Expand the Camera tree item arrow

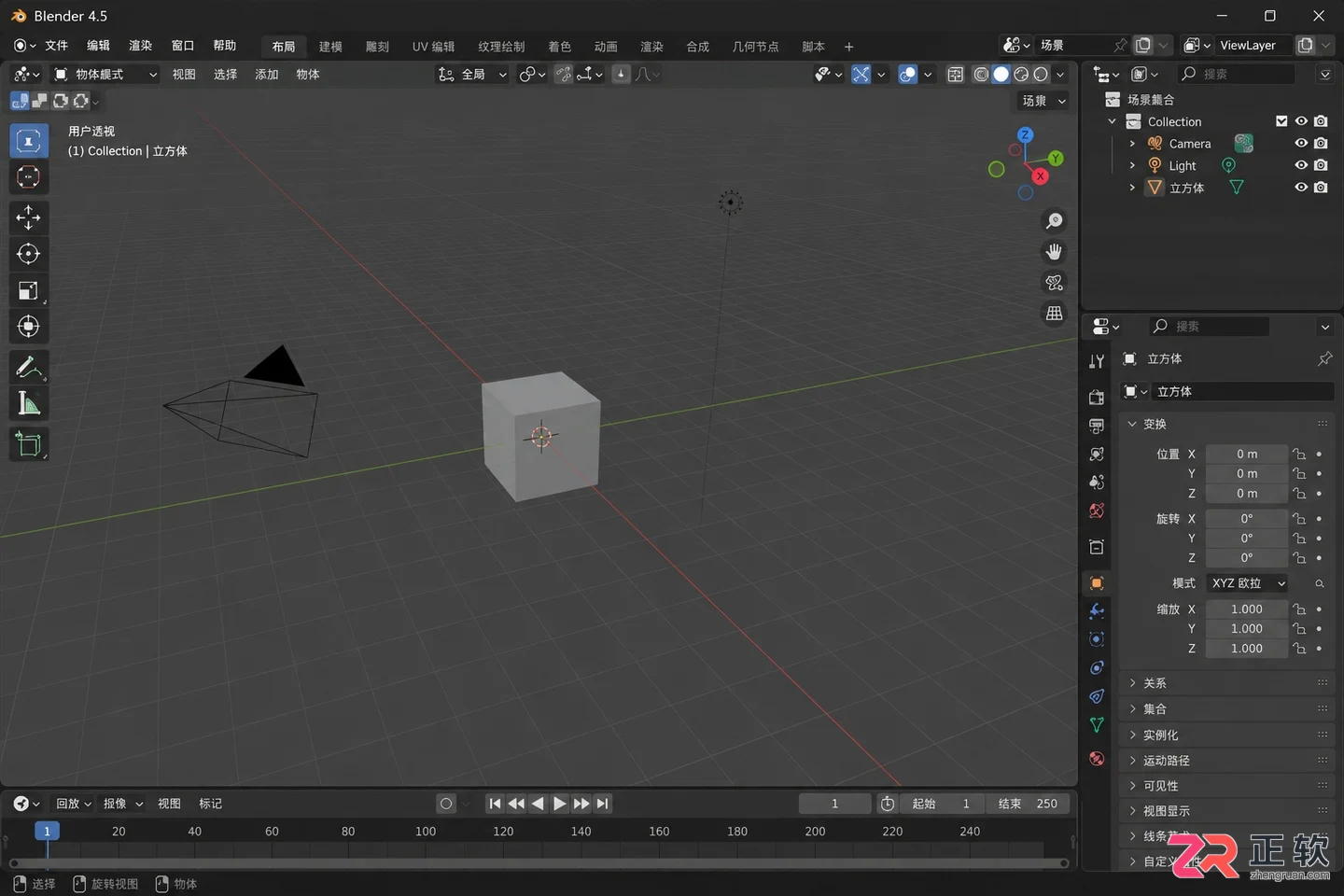coord(1132,144)
